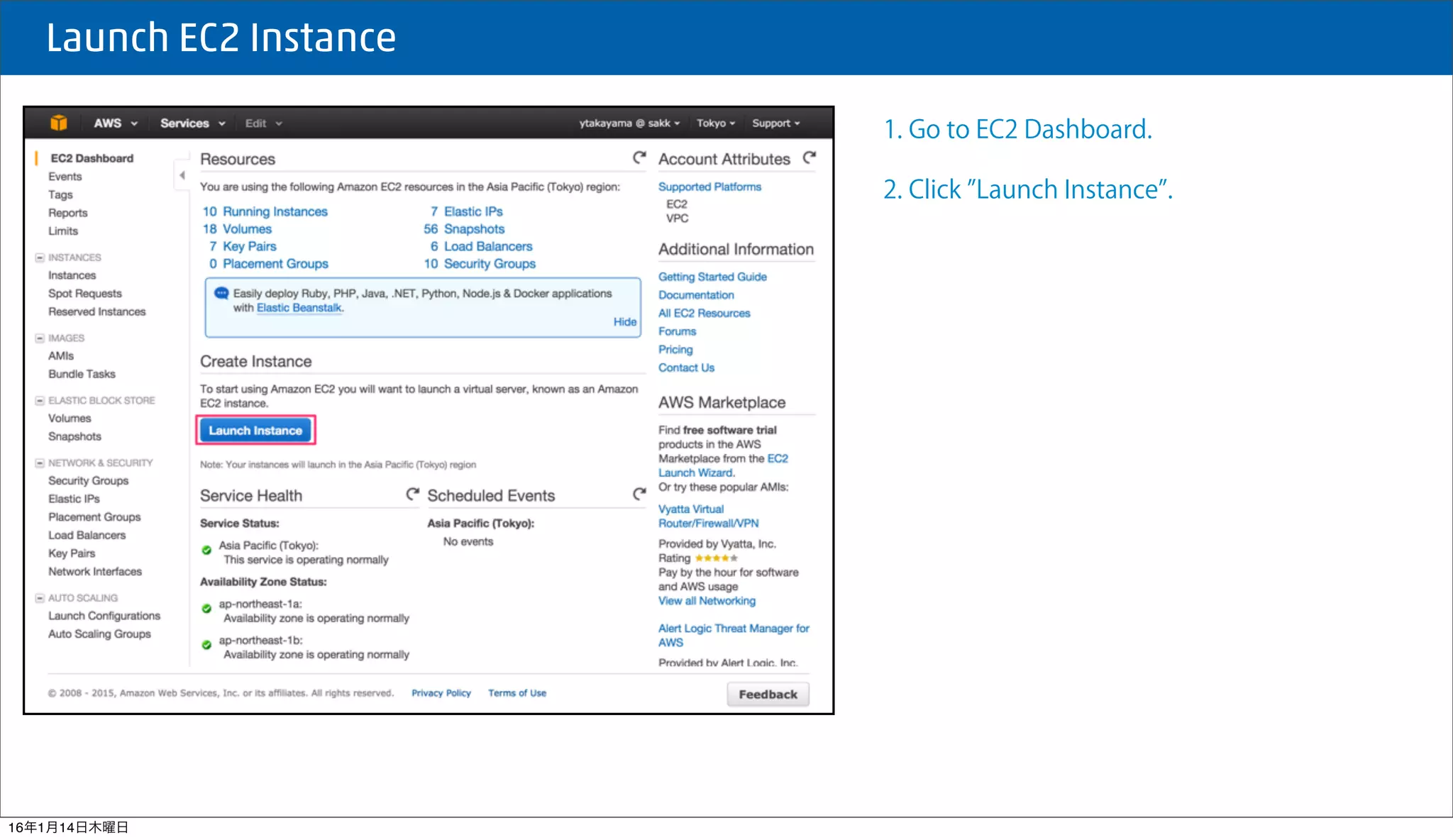Open Tags in the sidebar

(x=60, y=194)
